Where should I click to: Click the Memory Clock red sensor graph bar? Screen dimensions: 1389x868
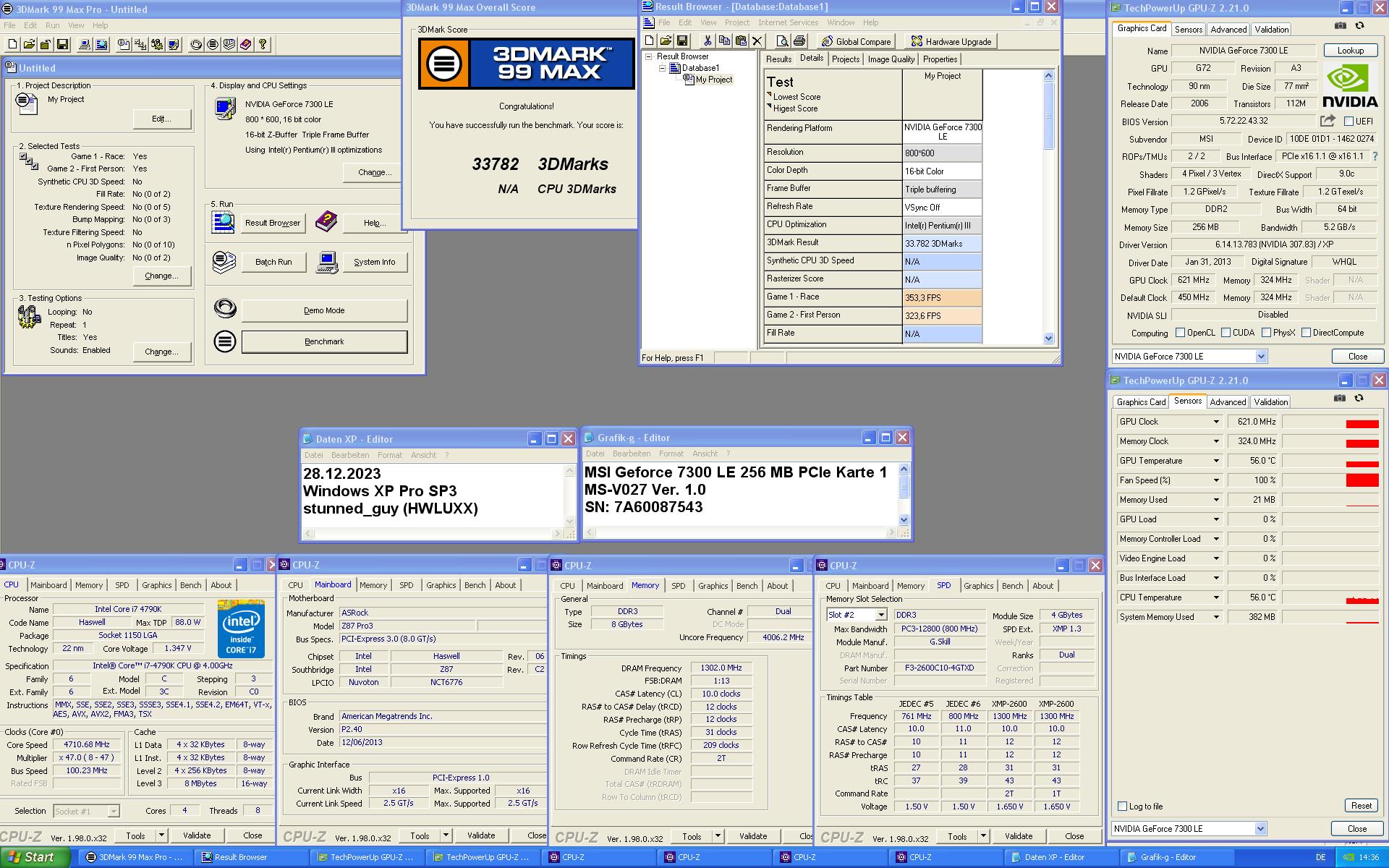[x=1362, y=443]
